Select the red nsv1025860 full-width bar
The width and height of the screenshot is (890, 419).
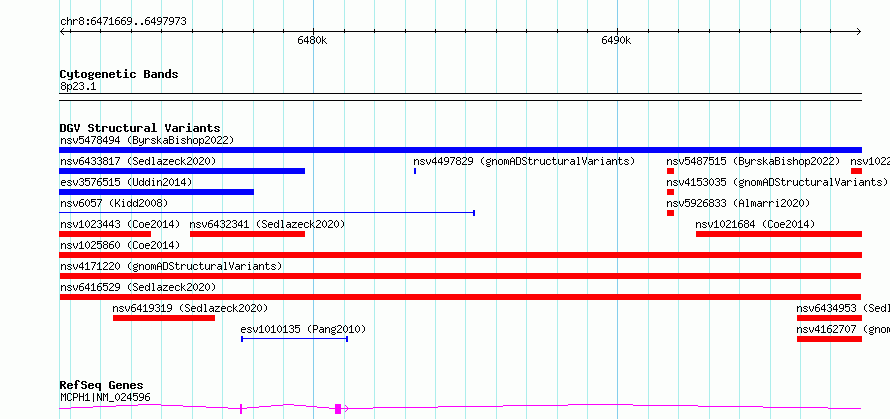[x=460, y=255]
